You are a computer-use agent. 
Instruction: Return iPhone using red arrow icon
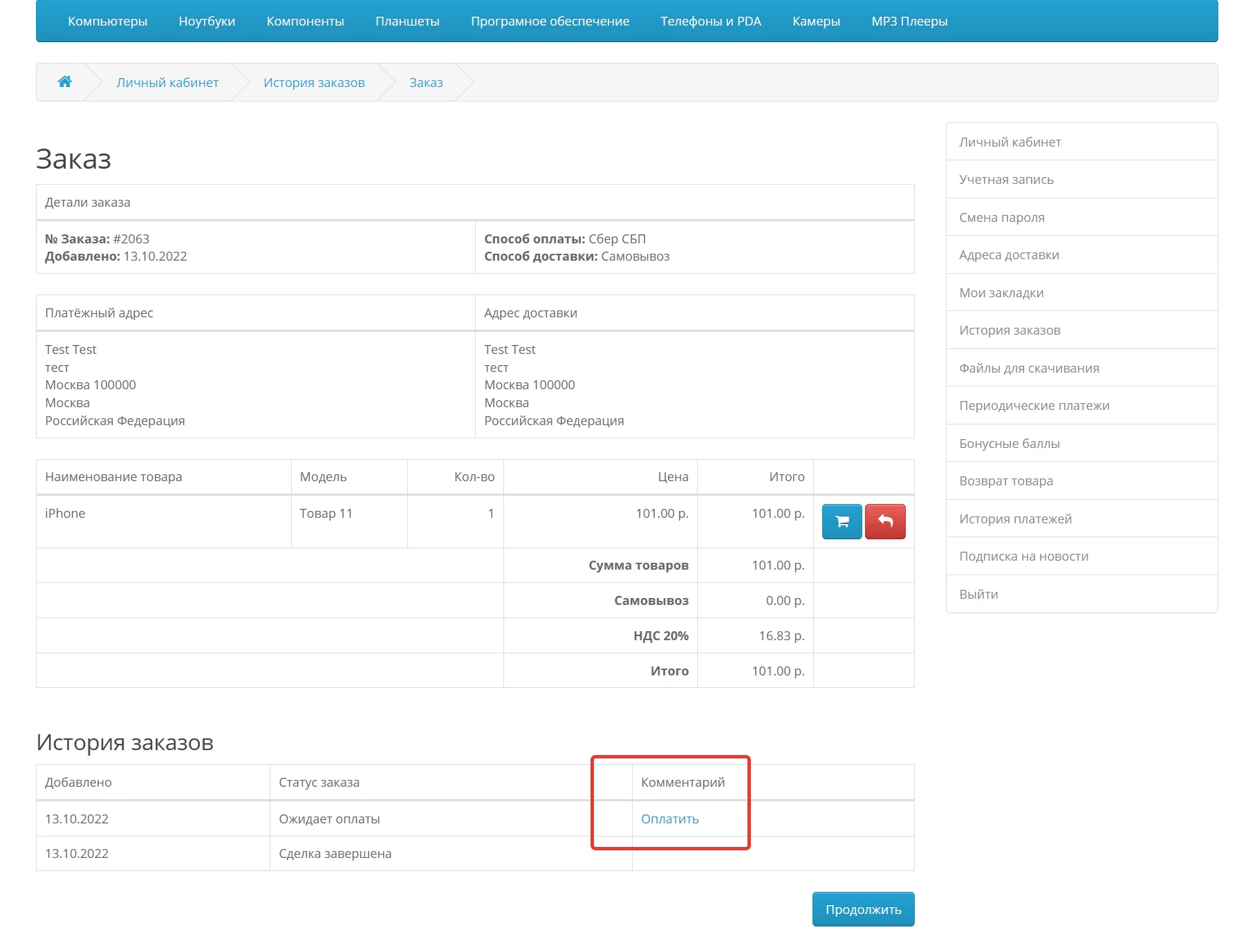click(885, 521)
